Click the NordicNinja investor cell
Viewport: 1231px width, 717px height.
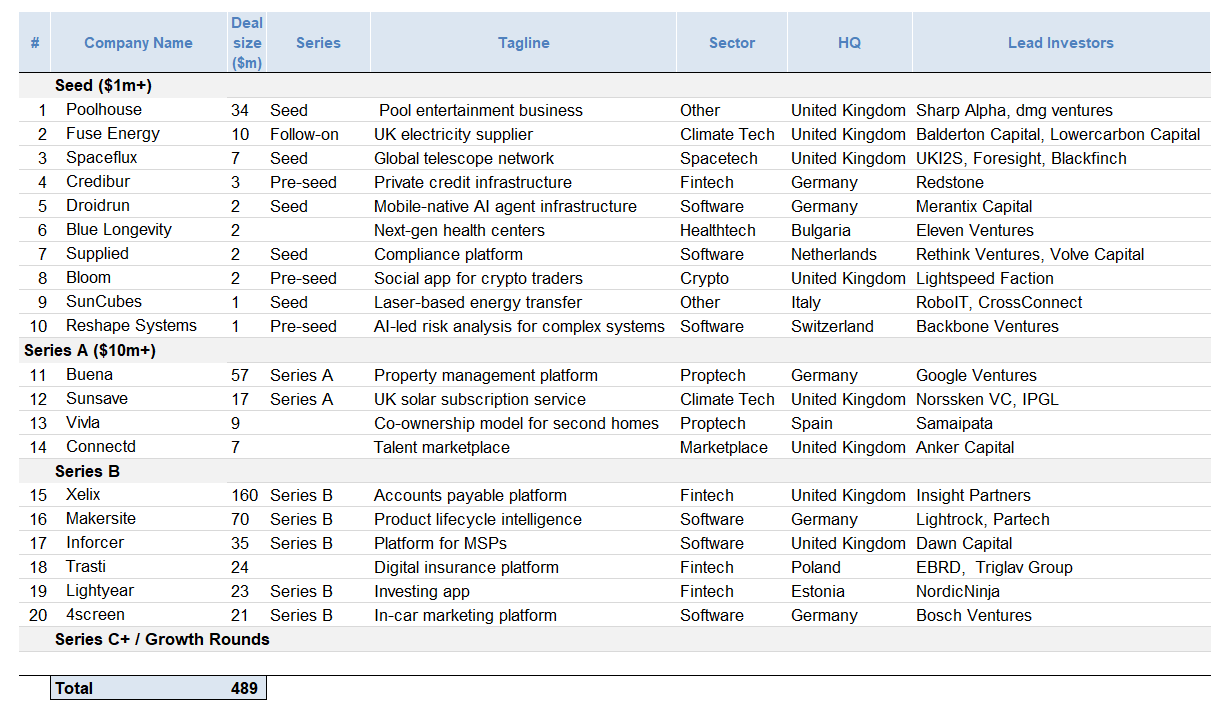(x=958, y=591)
